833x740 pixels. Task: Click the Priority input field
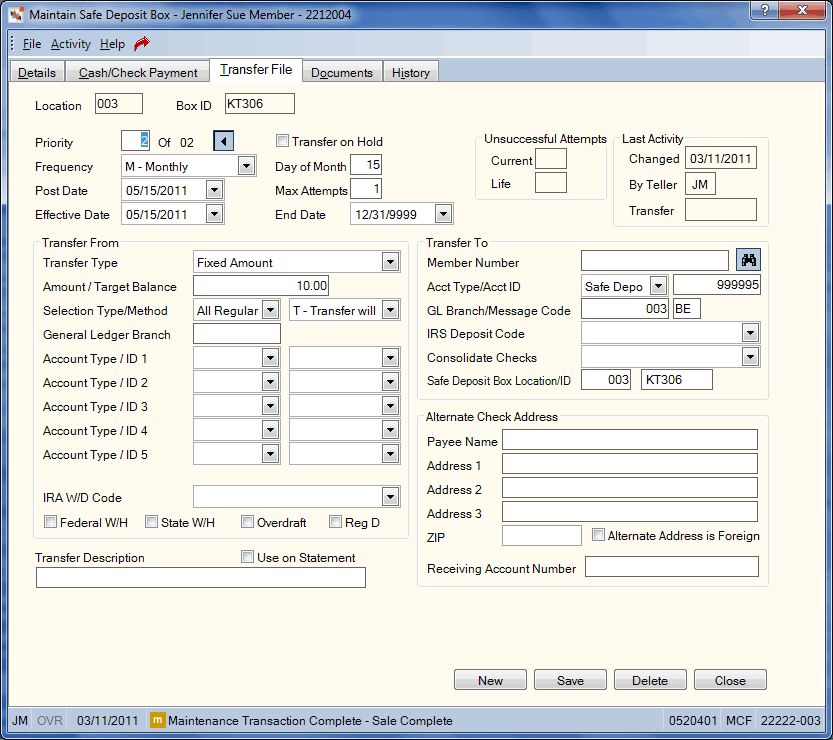(x=135, y=141)
